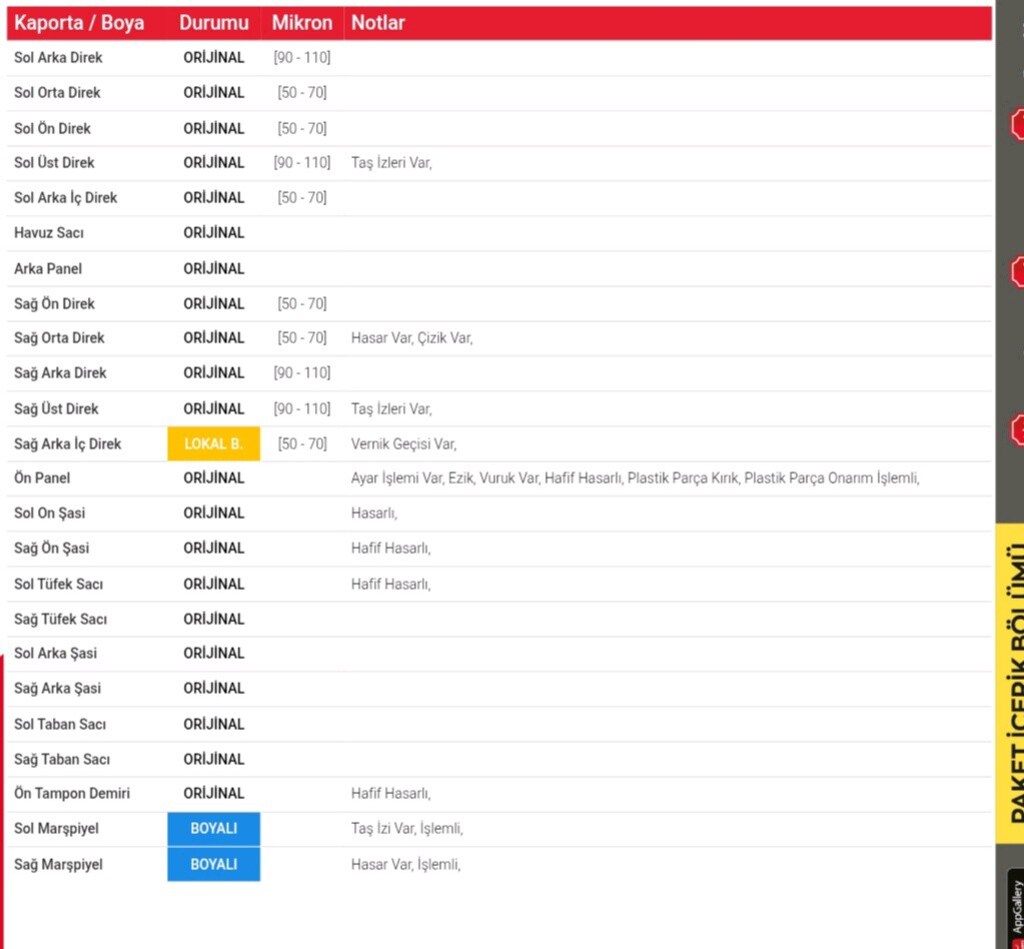
Task: Click the Sol On Şasi row label
Action: [50, 513]
